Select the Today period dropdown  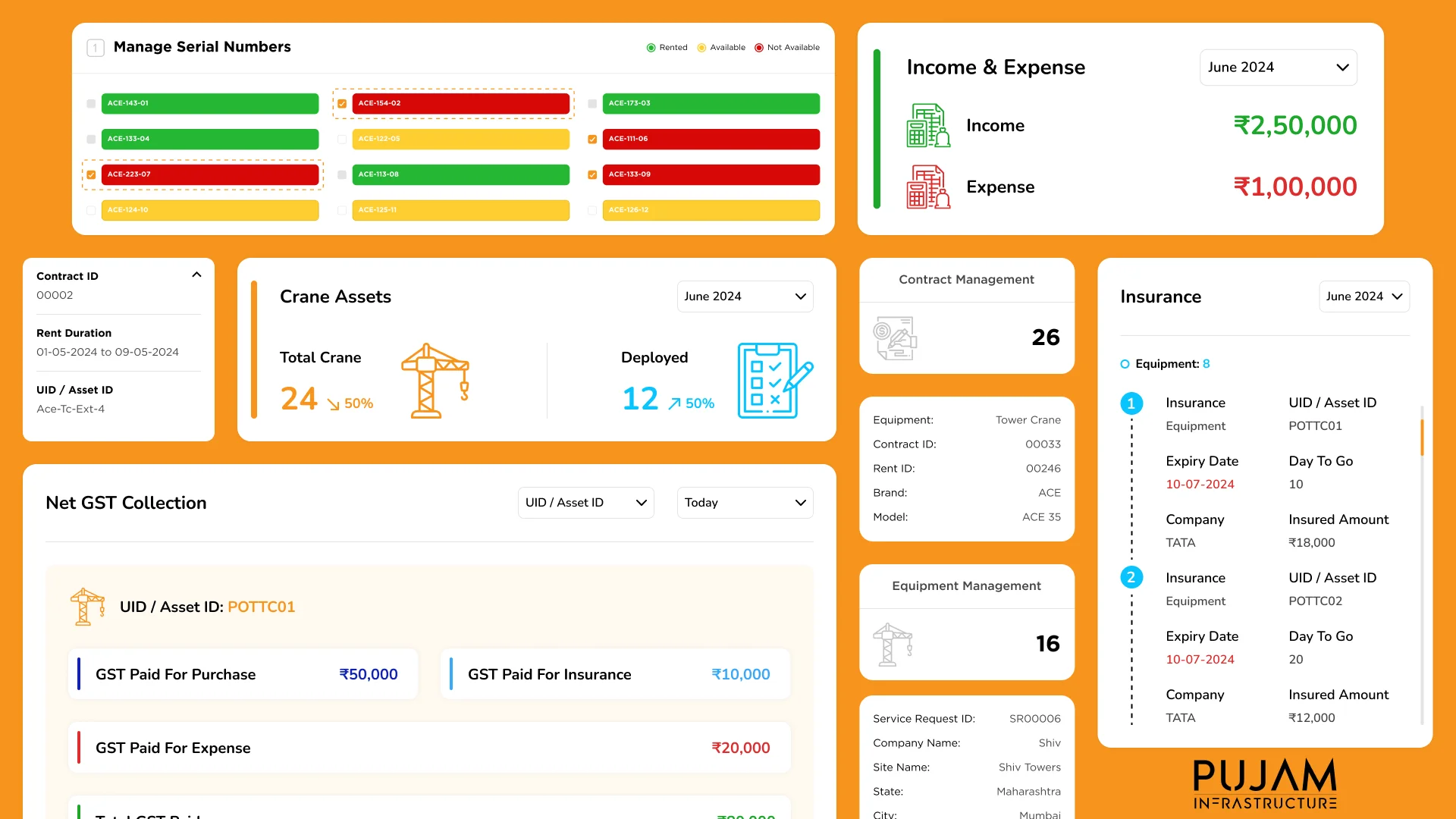coord(745,503)
